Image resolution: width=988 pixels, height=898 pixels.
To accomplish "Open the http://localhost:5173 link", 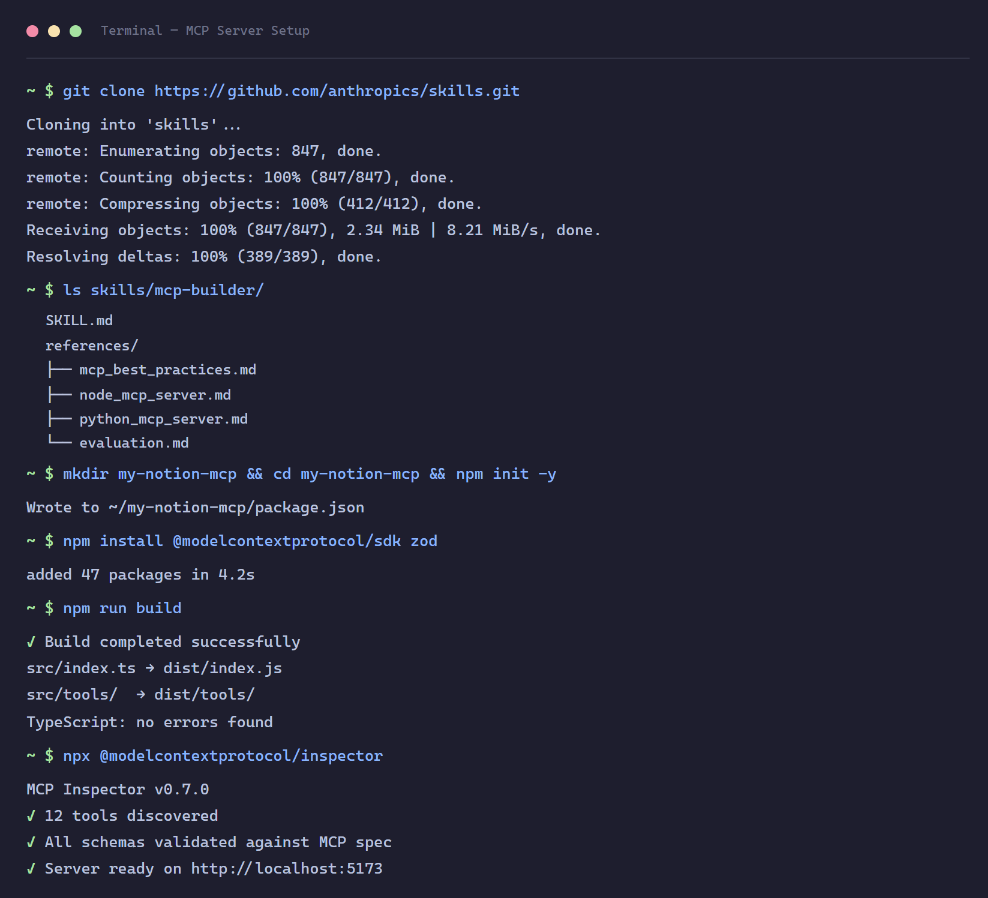I will 287,869.
